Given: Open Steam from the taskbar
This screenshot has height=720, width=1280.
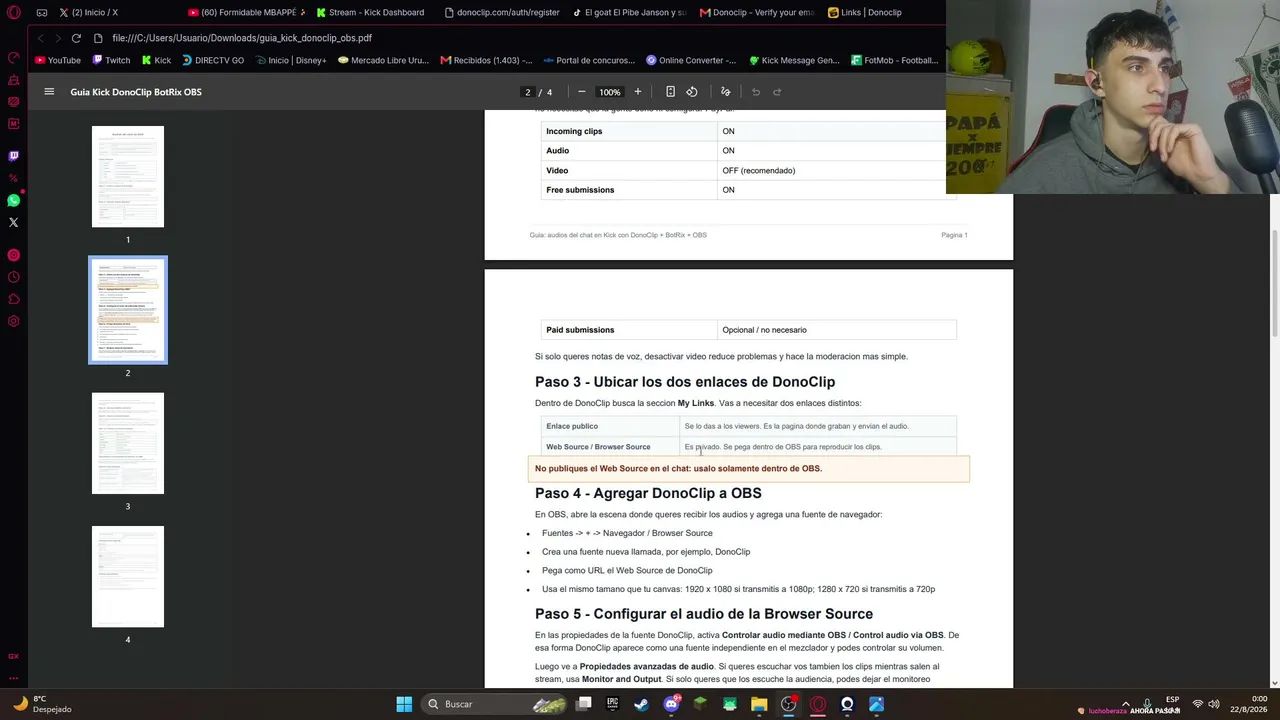Looking at the screenshot, I should [642, 704].
